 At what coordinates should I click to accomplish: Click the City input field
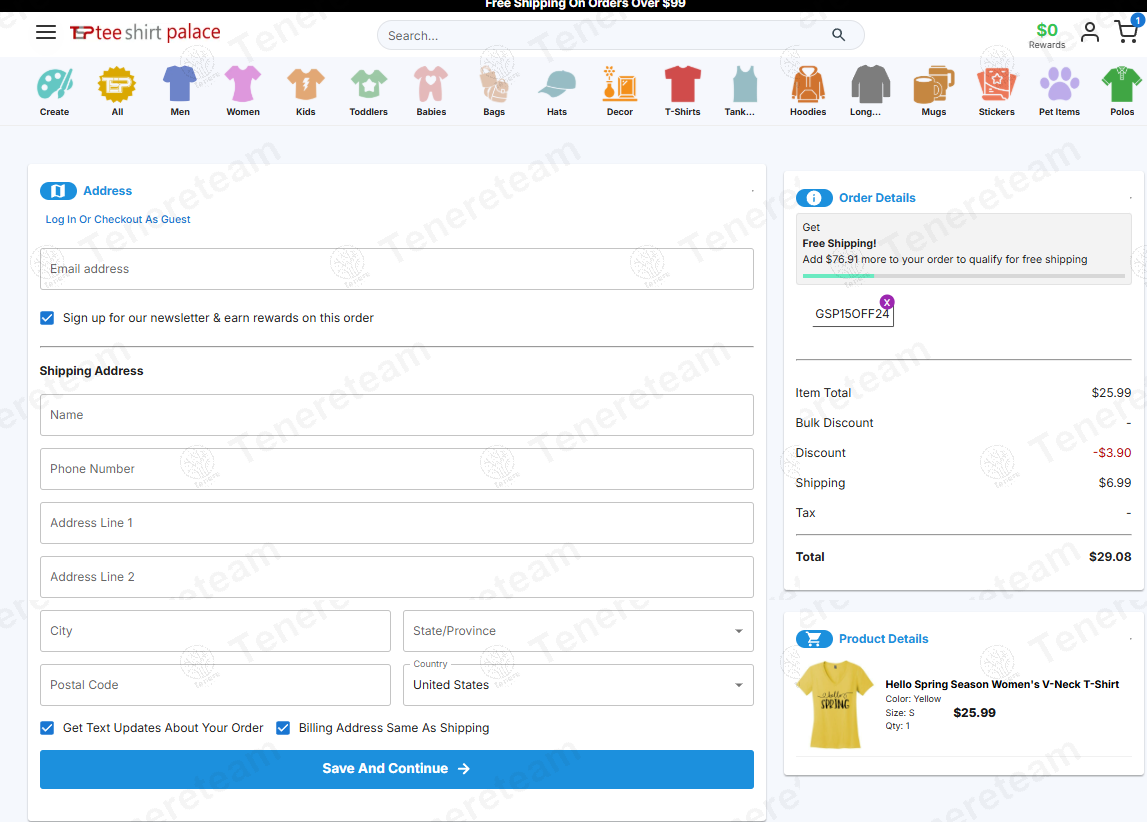[215, 631]
